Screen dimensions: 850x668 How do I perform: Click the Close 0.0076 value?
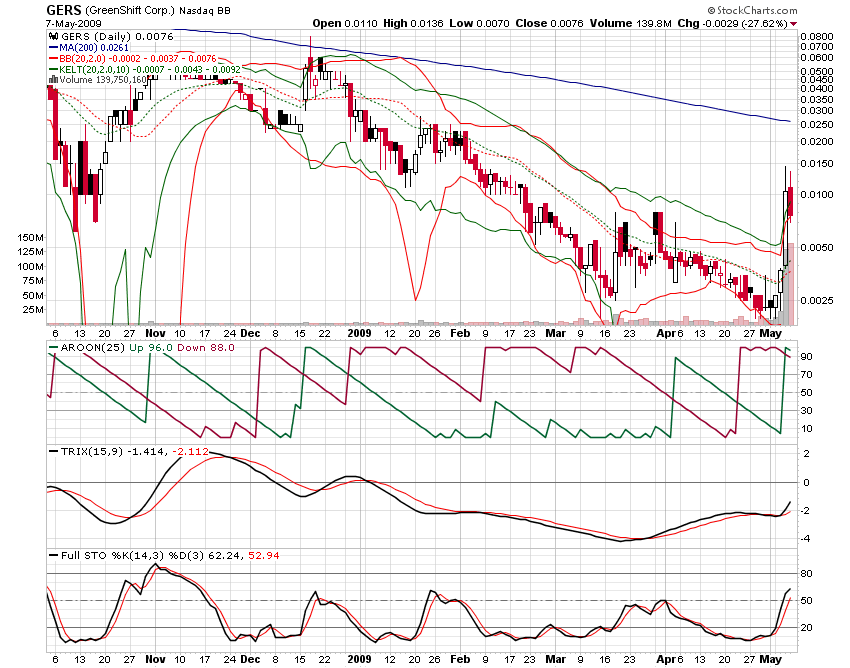[x=549, y=23]
